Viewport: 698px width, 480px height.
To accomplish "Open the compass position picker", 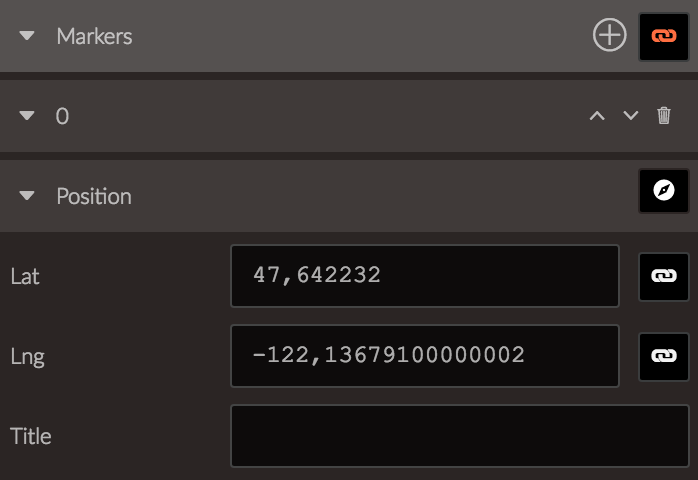I will tap(664, 191).
